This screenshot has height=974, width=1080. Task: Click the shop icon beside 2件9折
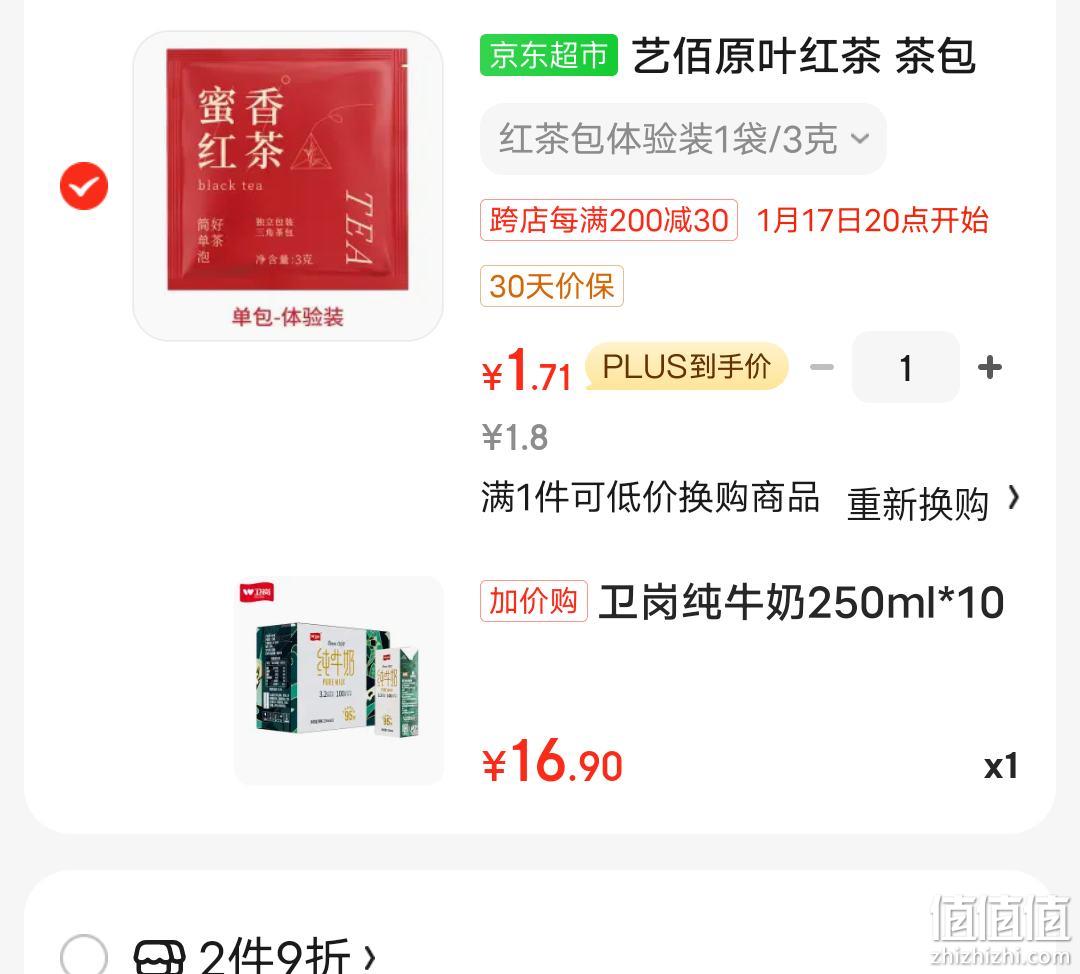[159, 957]
